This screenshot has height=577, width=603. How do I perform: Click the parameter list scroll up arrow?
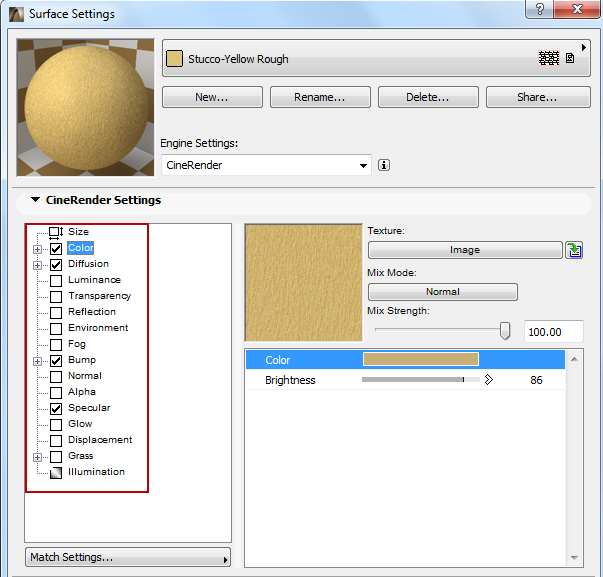574,359
